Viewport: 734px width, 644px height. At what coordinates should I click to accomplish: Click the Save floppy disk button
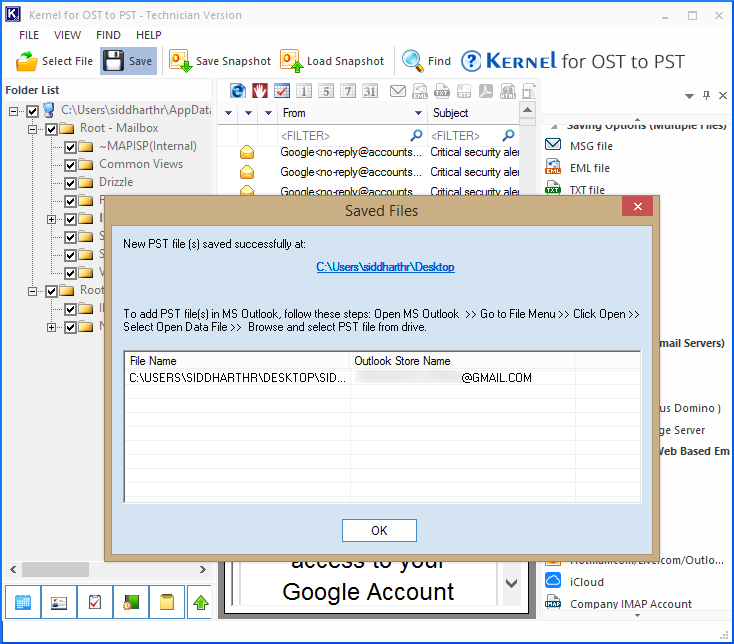[x=128, y=61]
